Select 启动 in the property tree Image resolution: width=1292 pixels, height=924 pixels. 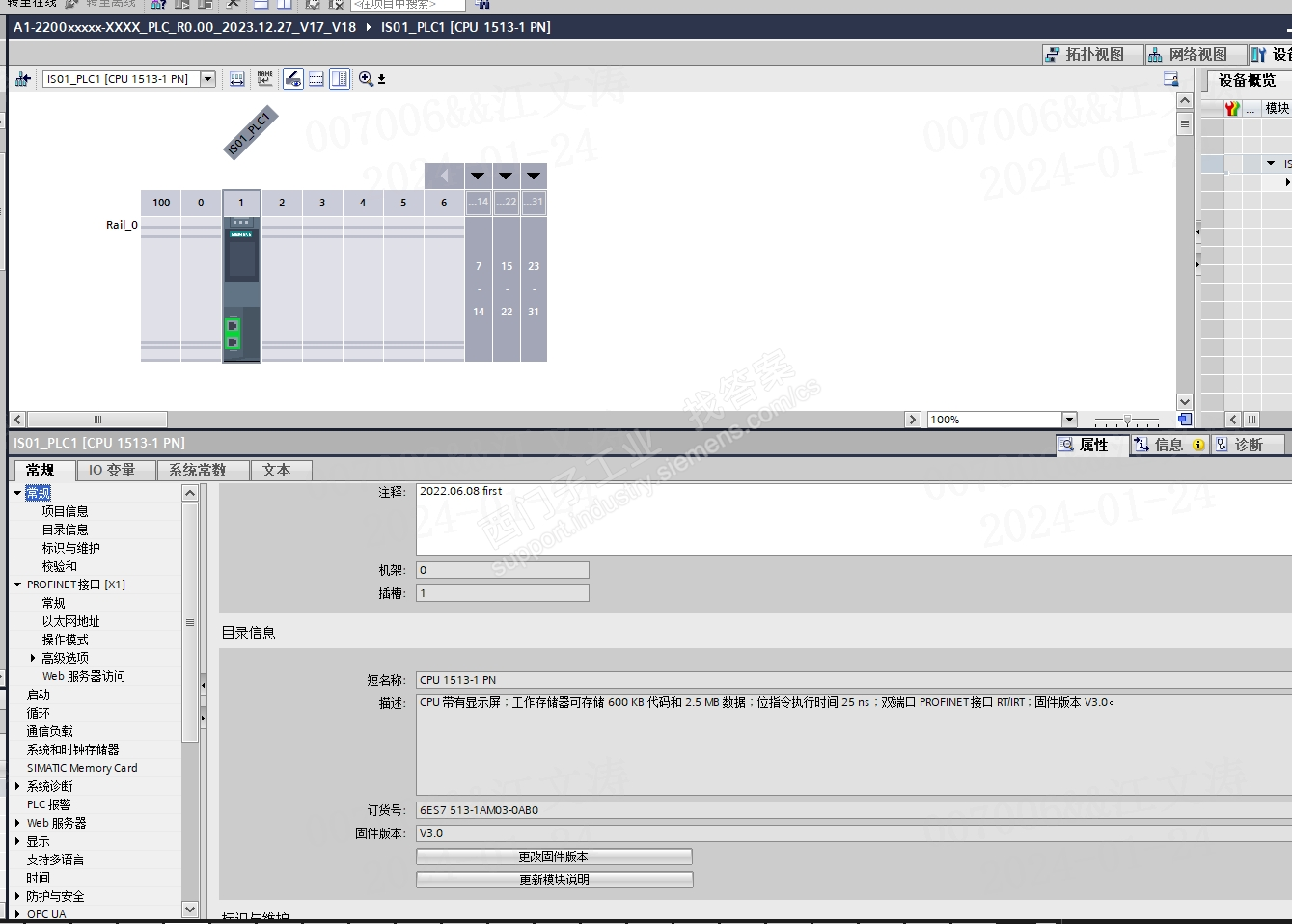[38, 694]
